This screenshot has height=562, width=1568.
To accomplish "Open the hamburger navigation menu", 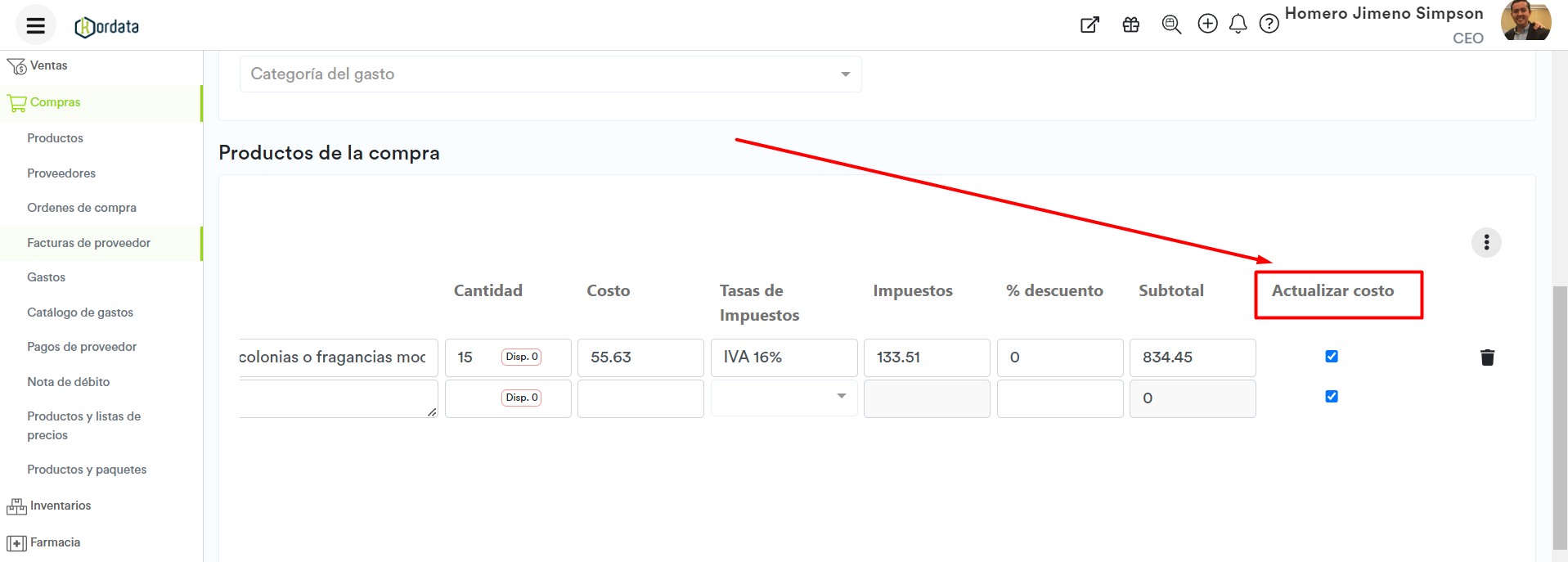I will [x=35, y=25].
